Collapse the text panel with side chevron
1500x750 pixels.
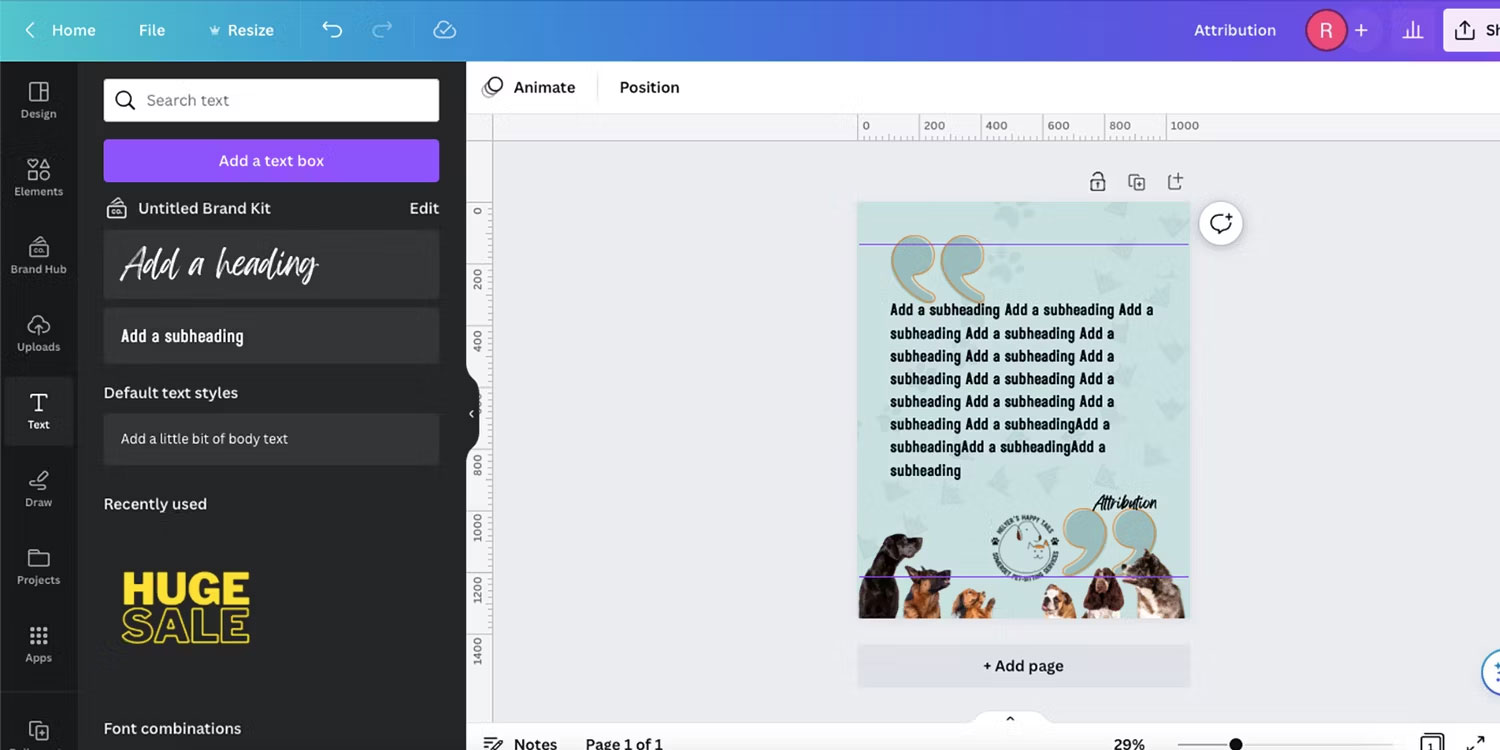[470, 413]
